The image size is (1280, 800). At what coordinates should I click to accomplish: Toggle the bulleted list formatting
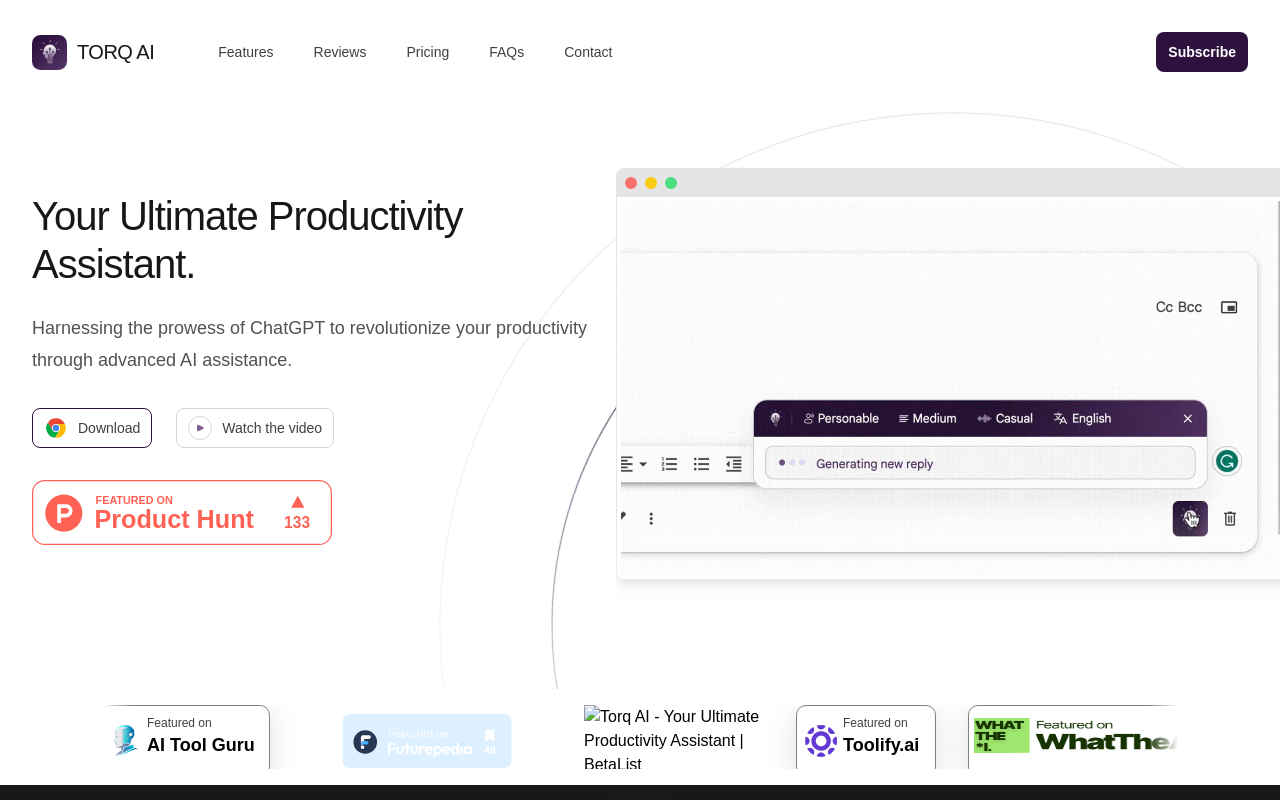tap(701, 464)
